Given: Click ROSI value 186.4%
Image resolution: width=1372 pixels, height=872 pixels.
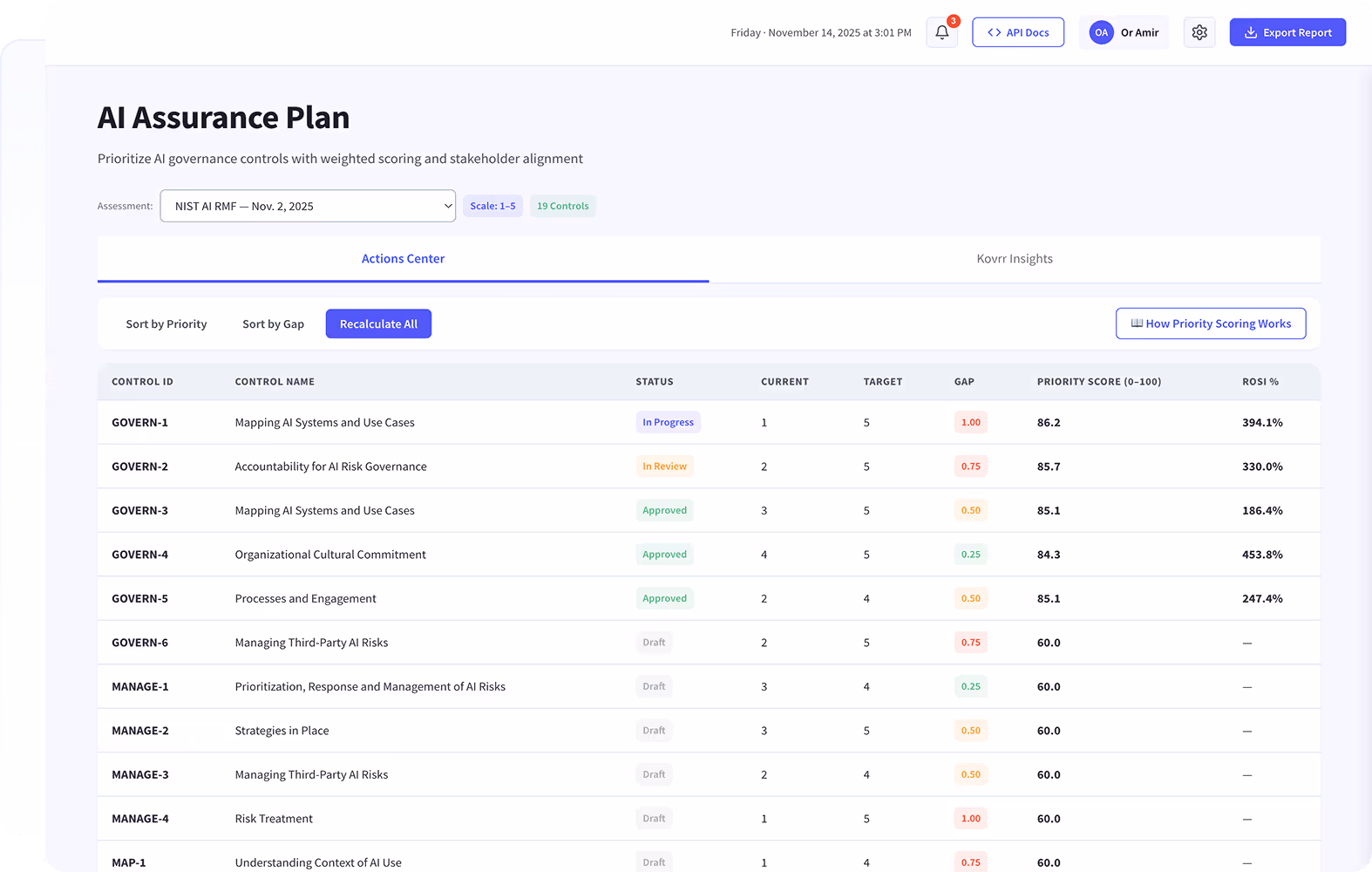Looking at the screenshot, I should [1262, 510].
